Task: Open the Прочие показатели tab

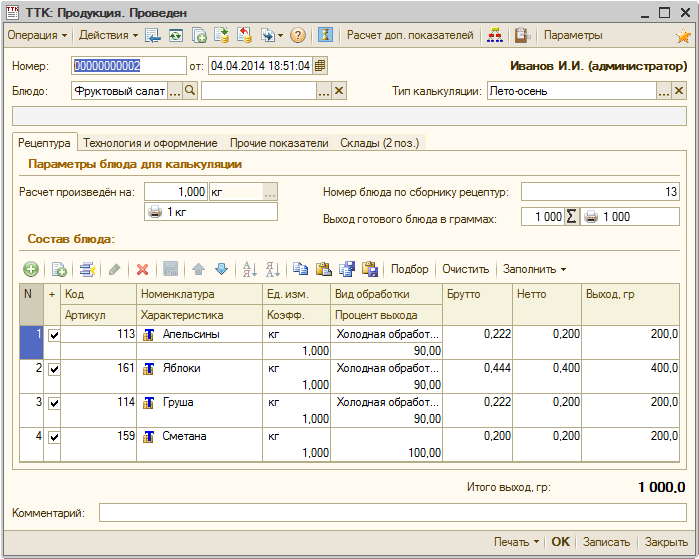Action: (x=279, y=143)
